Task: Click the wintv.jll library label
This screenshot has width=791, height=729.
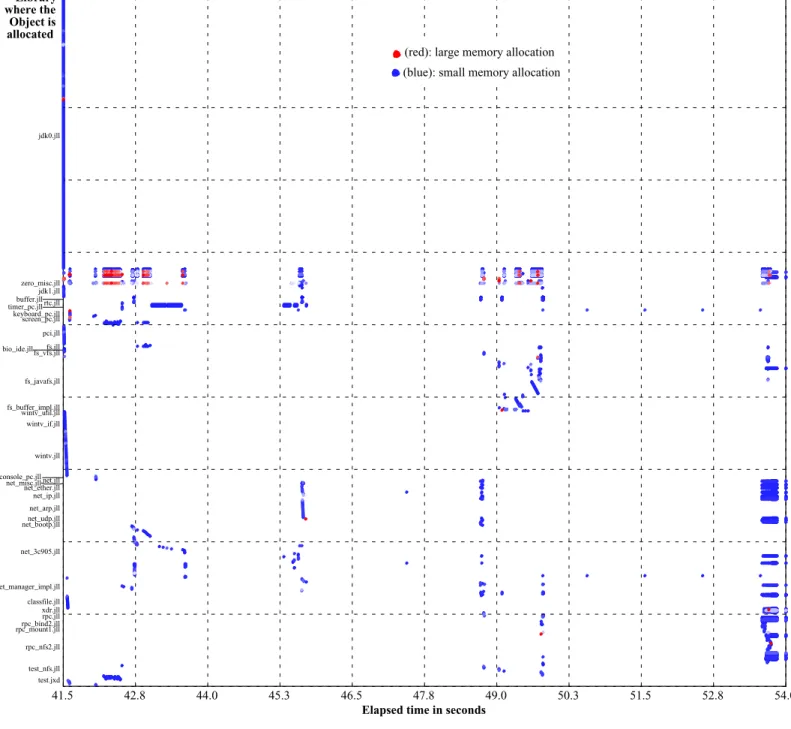Action: 47,456
